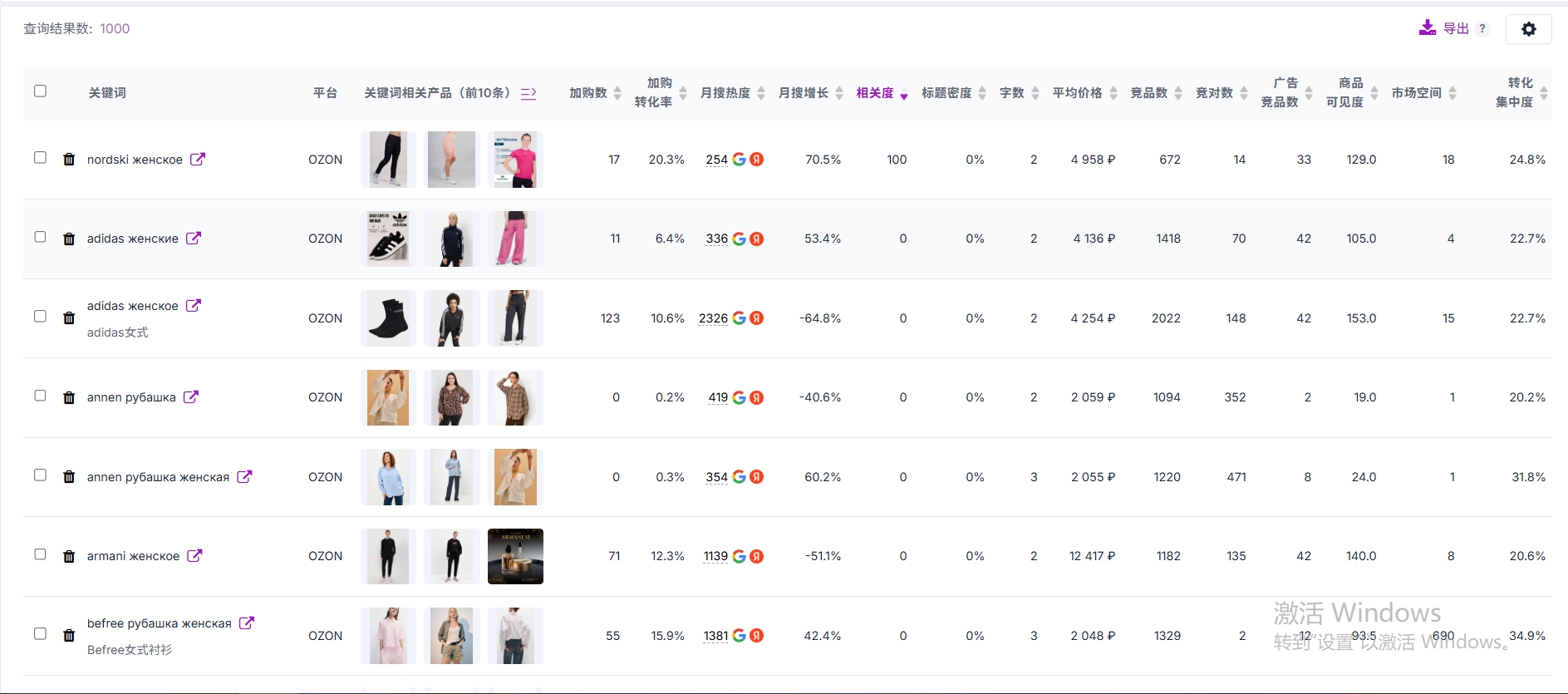Click Google icon in befree рубашка женская row
The width and height of the screenshot is (1568, 694).
739,636
